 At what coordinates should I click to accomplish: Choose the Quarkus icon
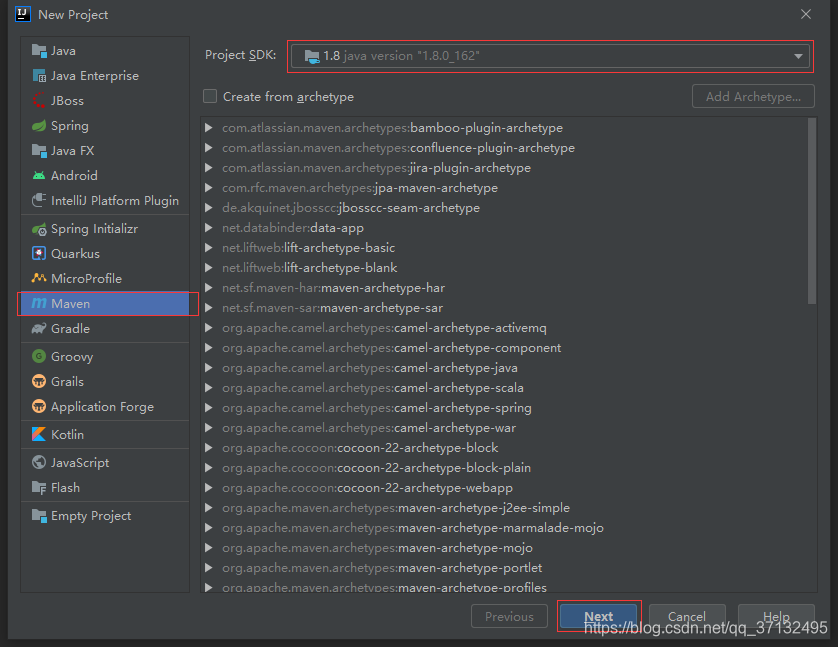(x=39, y=254)
